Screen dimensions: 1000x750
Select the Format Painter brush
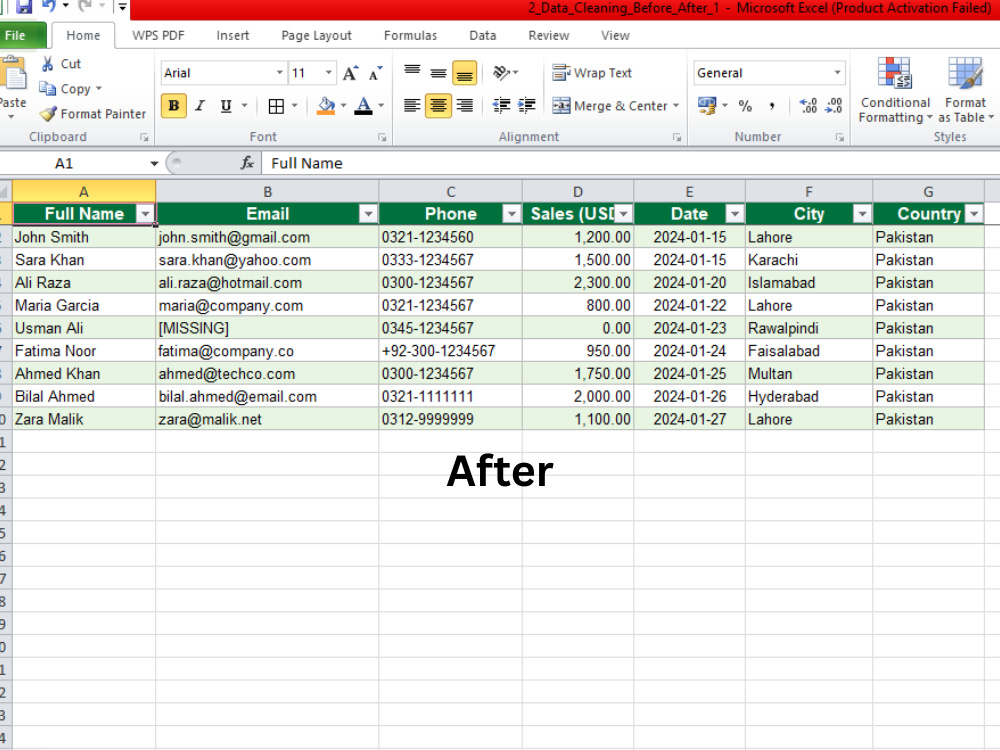[48, 114]
